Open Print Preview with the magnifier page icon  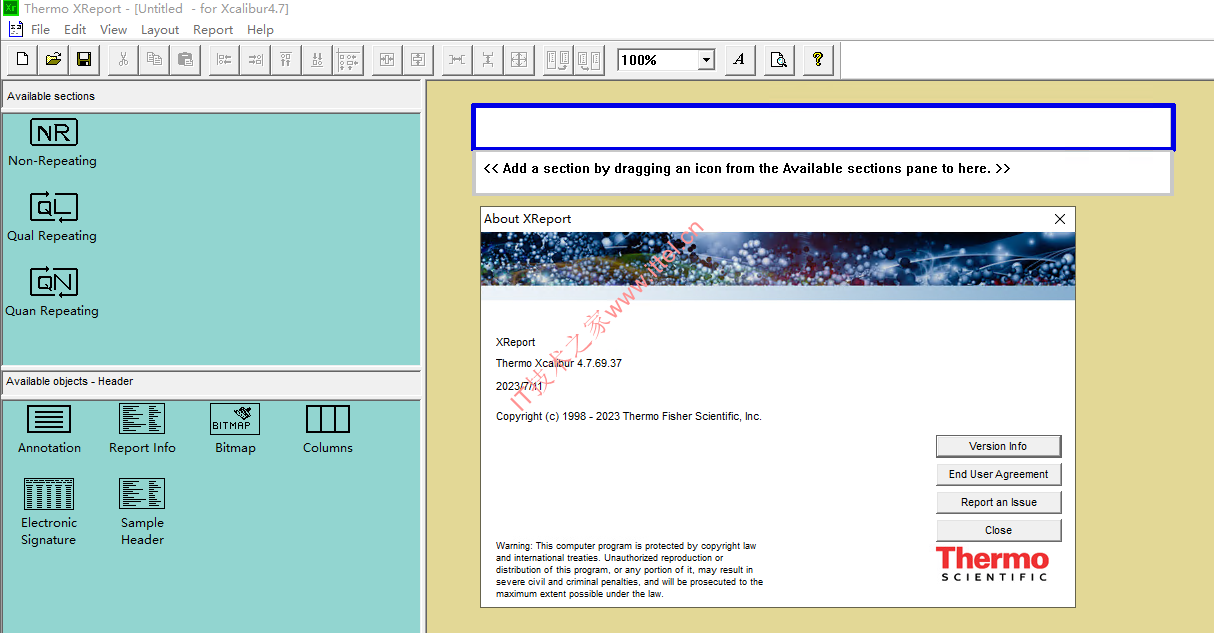pyautogui.click(x=778, y=60)
